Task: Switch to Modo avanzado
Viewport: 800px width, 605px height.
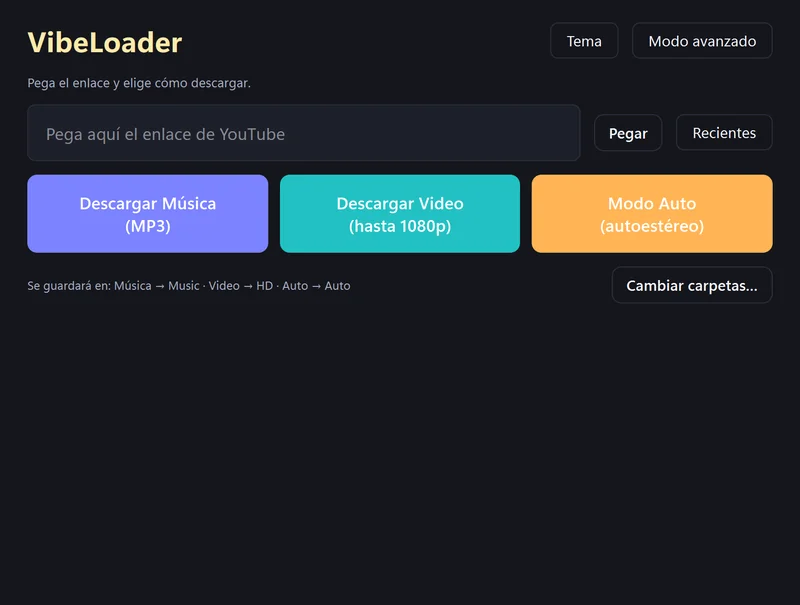Action: coord(702,41)
